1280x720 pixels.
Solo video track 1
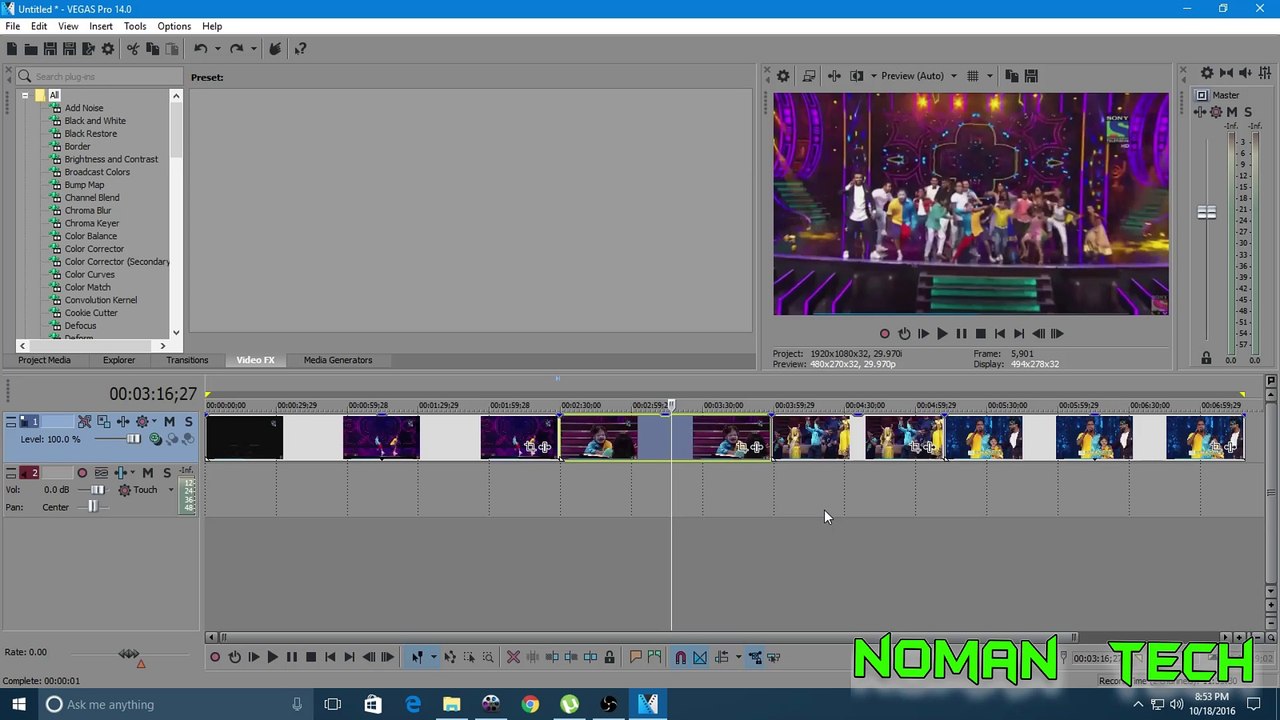point(188,422)
